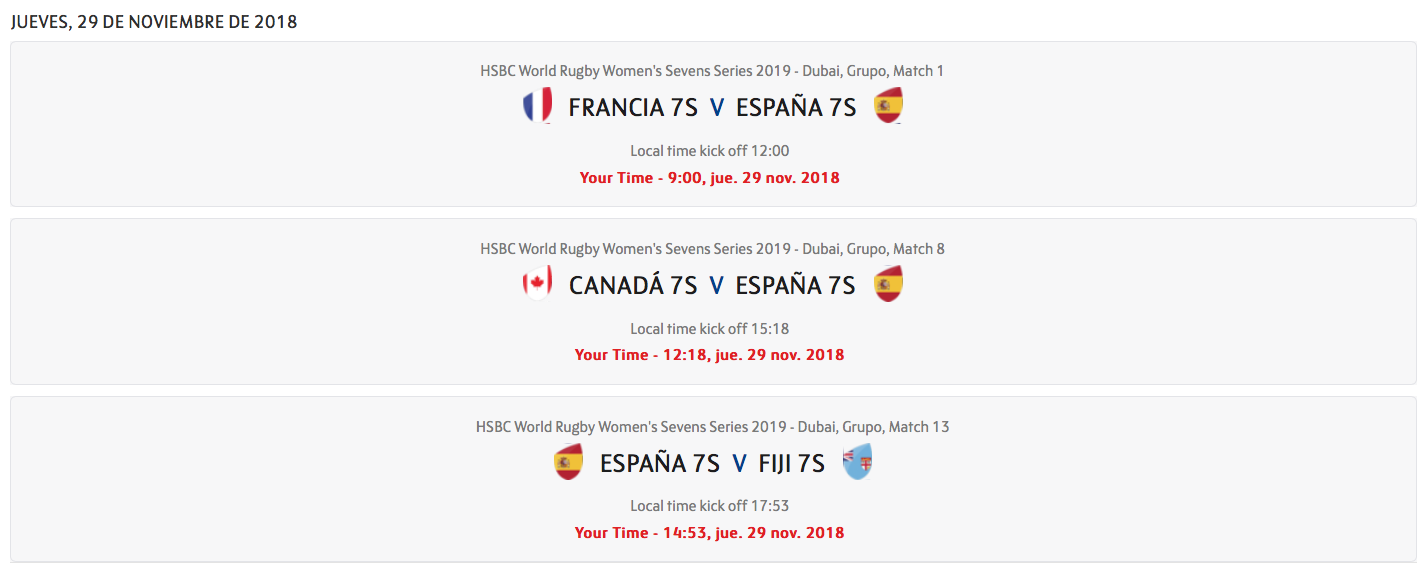Open the Dubai Grupo Match 8 title
This screenshot has height=573, width=1426.
click(x=712, y=249)
